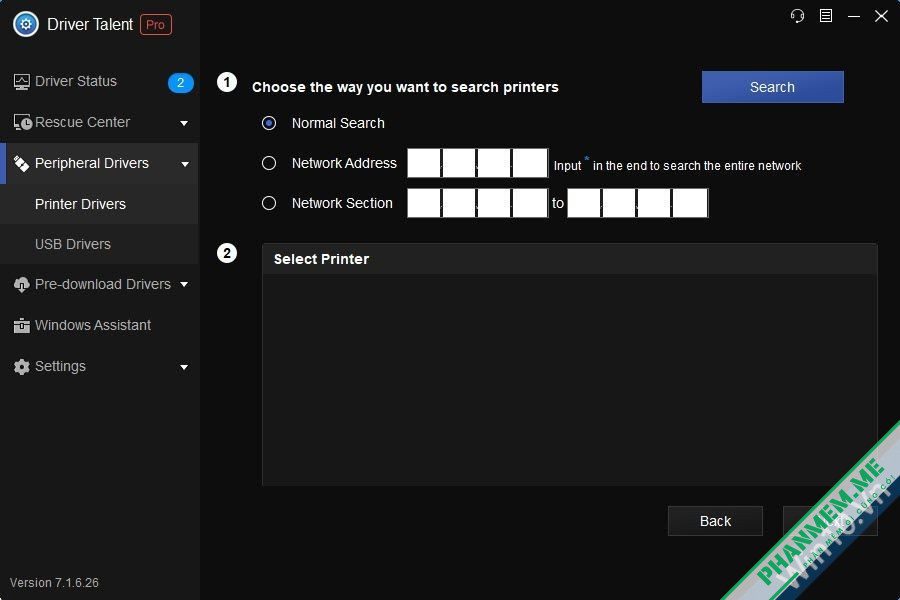Choose the Network Section radio option
Viewport: 900px width, 600px height.
tap(269, 203)
